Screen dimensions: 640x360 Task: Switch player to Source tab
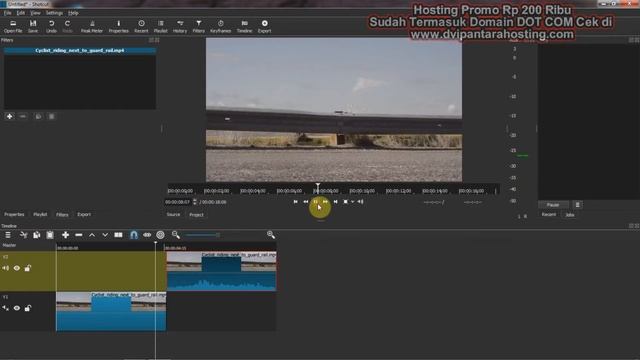(173, 214)
